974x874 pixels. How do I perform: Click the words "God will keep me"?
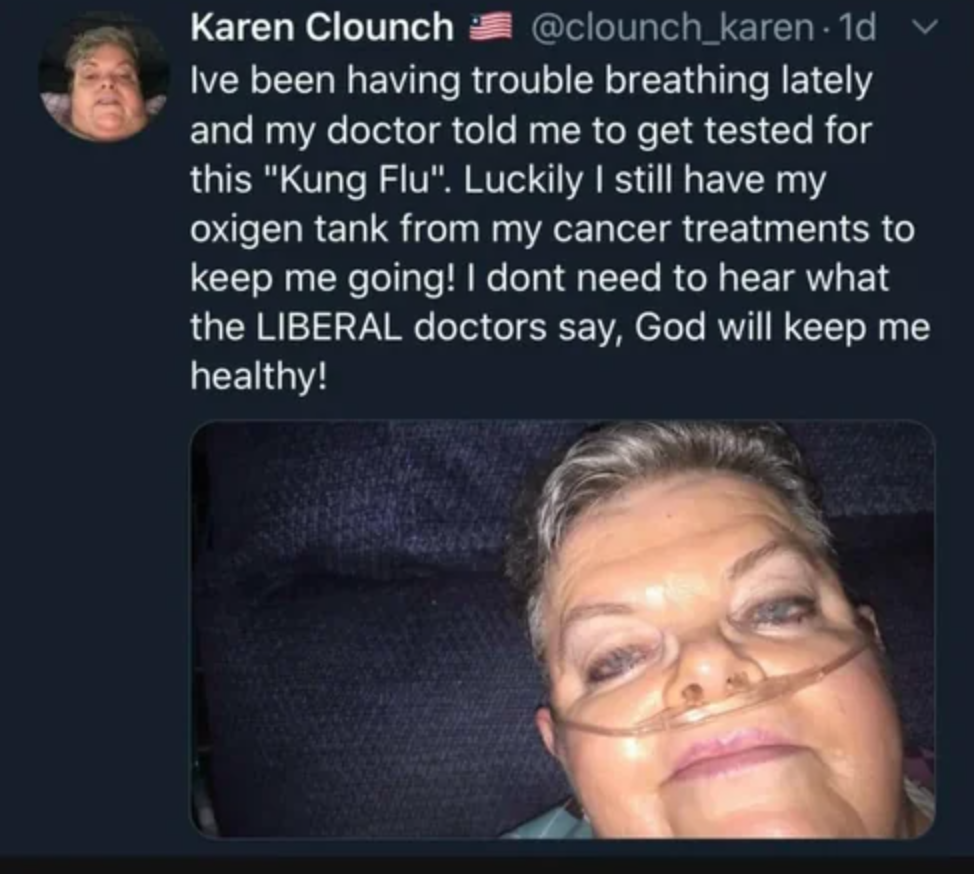click(x=782, y=327)
